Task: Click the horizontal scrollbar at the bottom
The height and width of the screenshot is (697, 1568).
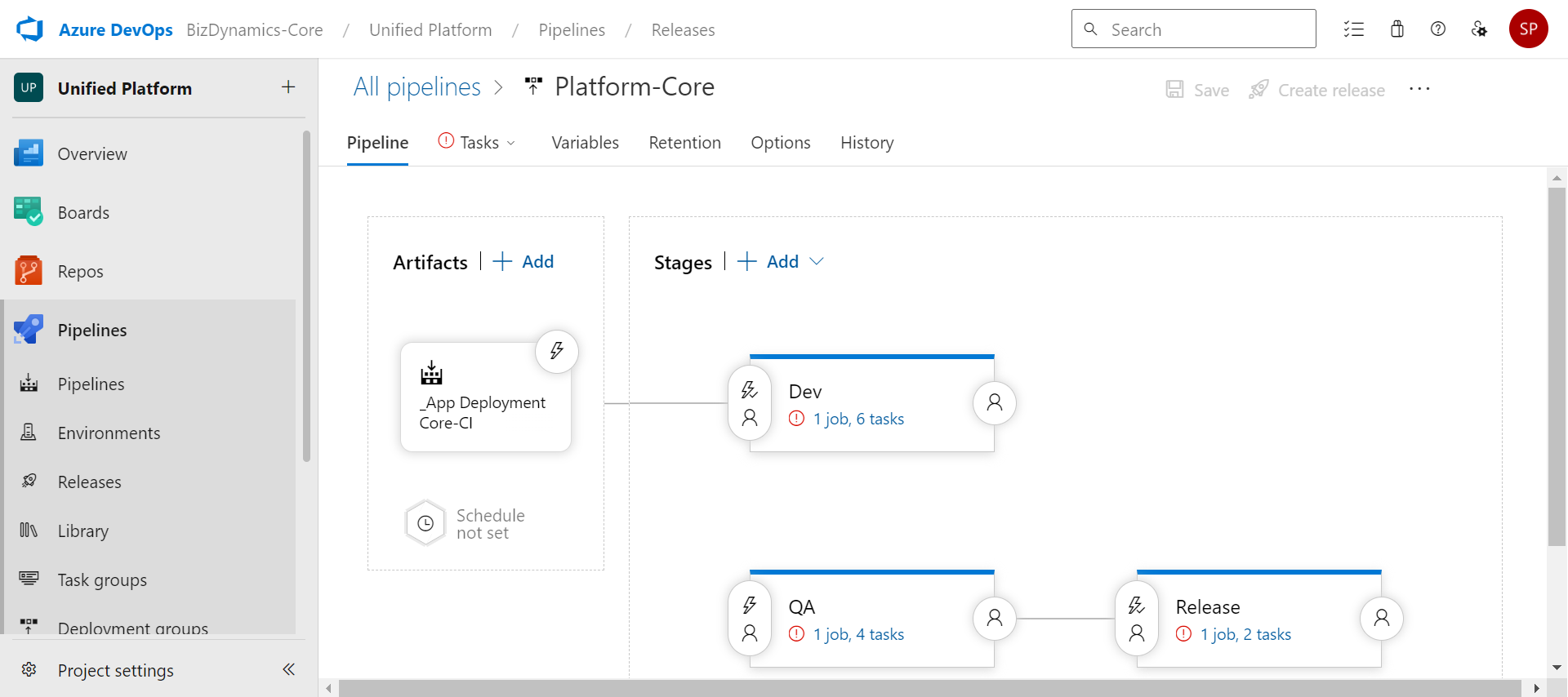Action: tap(930, 689)
